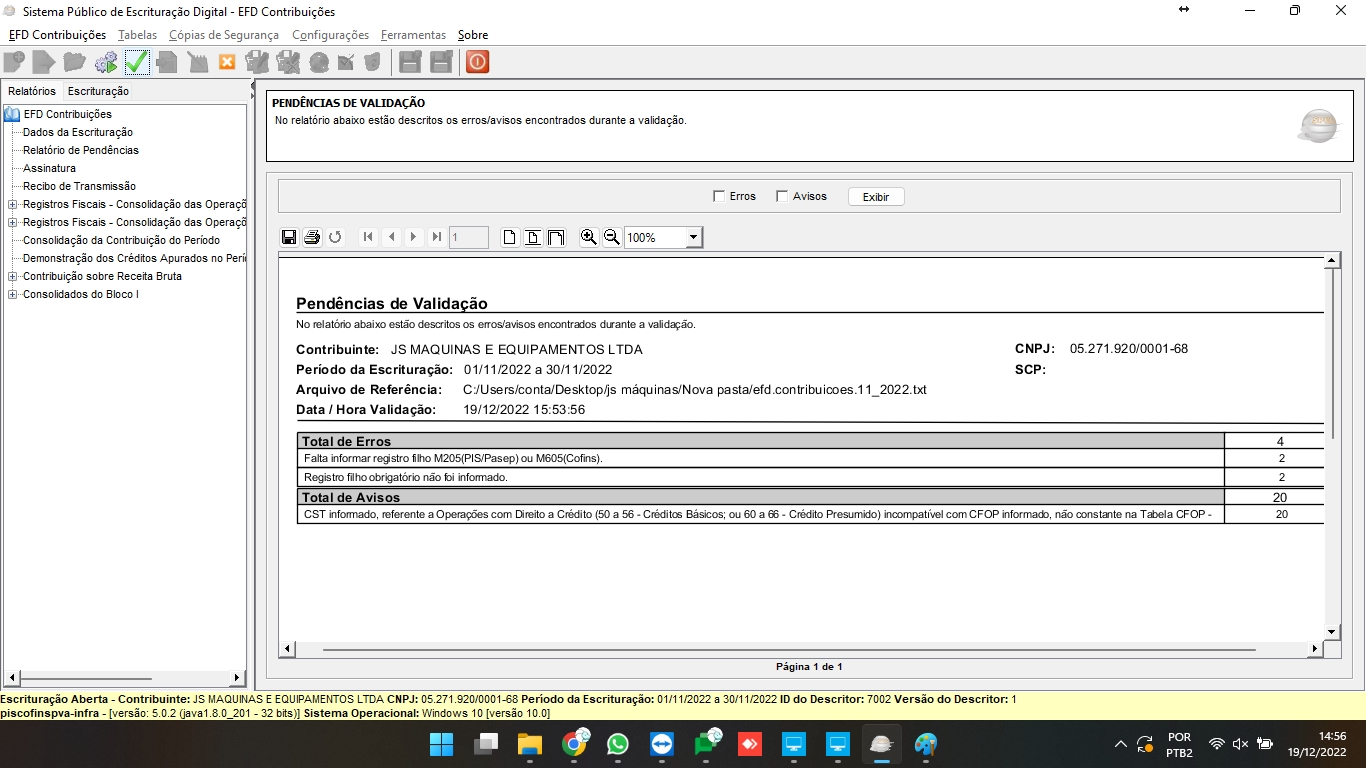Viewport: 1366px width, 768px height.
Task: Click the gears with play arrow icon
Action: click(106, 62)
